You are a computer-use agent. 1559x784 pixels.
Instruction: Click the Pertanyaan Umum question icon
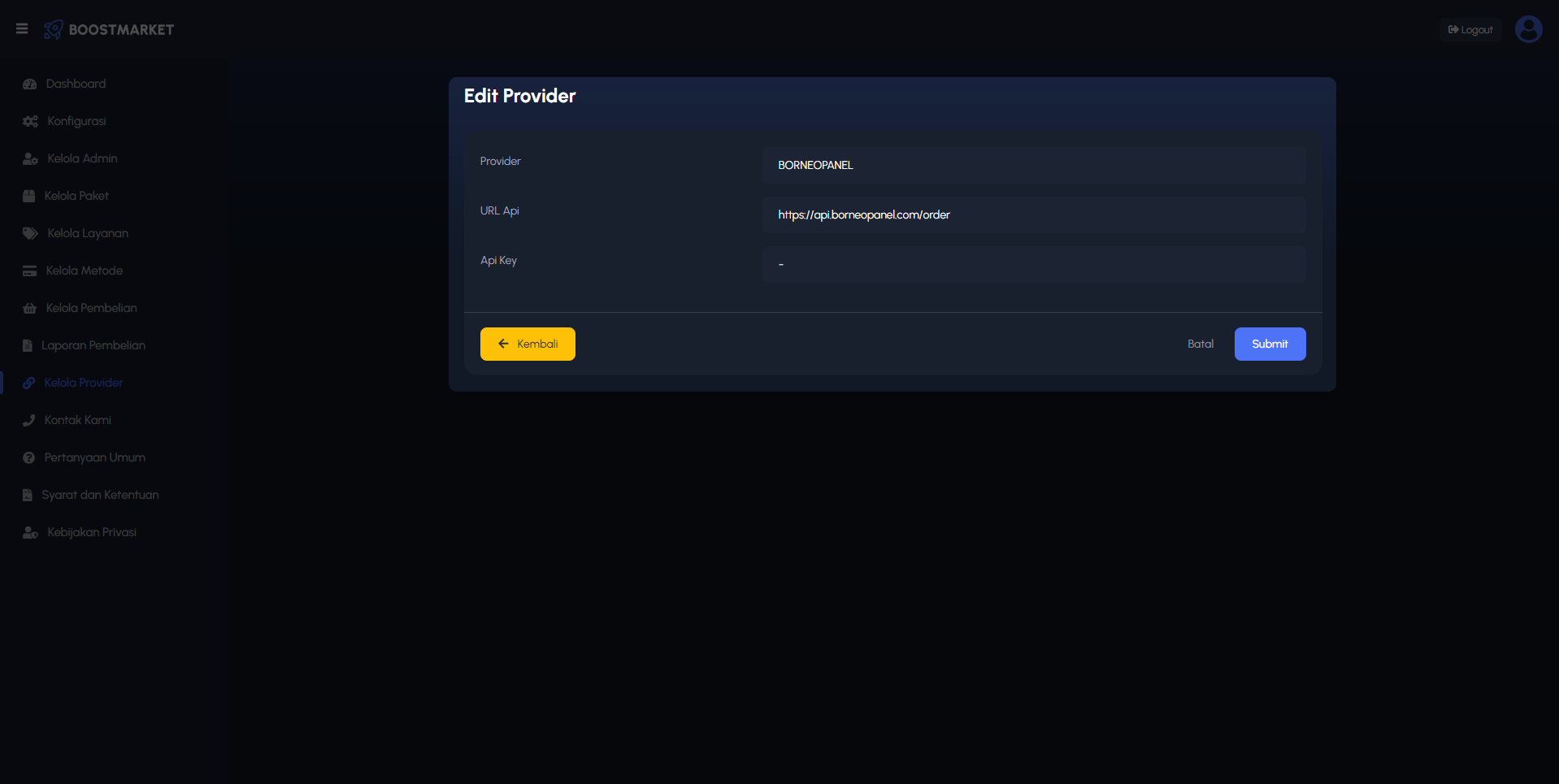click(29, 458)
